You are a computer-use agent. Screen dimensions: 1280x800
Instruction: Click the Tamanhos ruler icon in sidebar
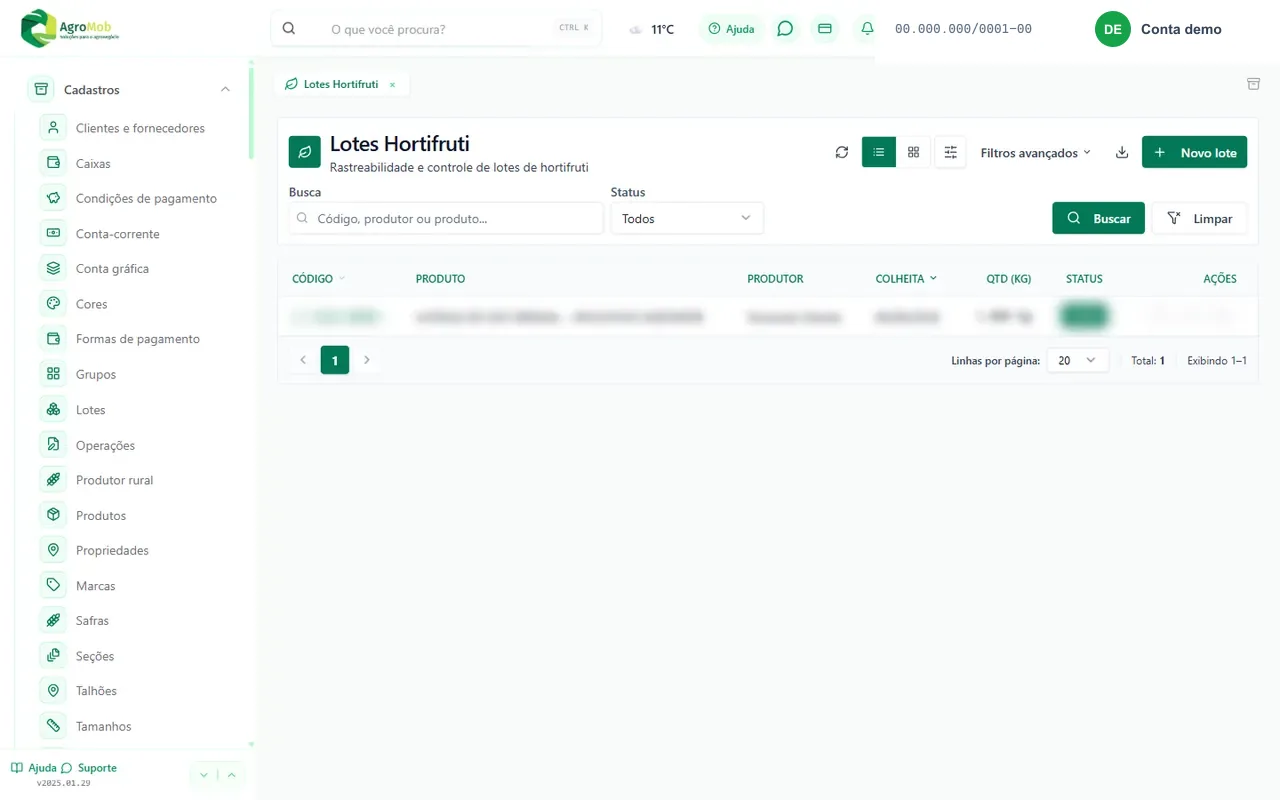tap(53, 726)
